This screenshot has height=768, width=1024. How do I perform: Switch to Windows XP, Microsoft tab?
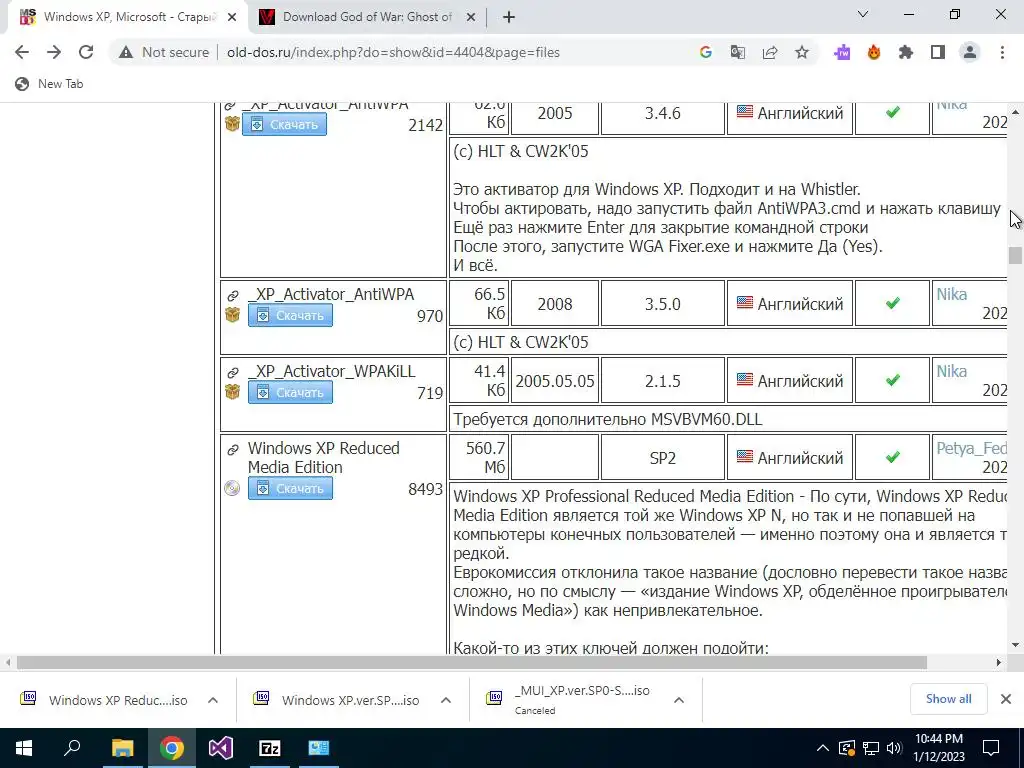click(127, 17)
